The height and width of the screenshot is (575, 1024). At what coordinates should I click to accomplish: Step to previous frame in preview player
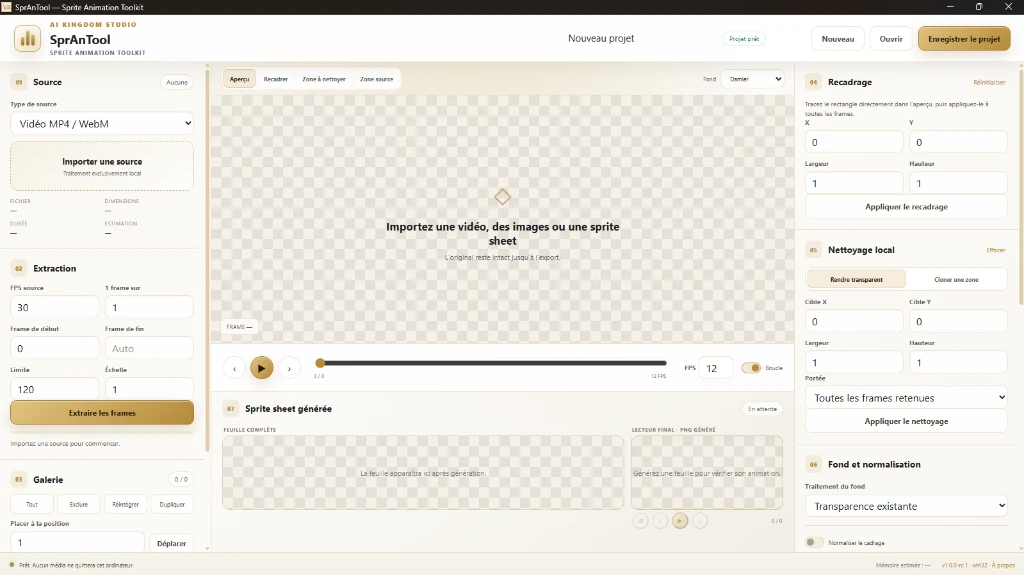pyautogui.click(x=234, y=369)
